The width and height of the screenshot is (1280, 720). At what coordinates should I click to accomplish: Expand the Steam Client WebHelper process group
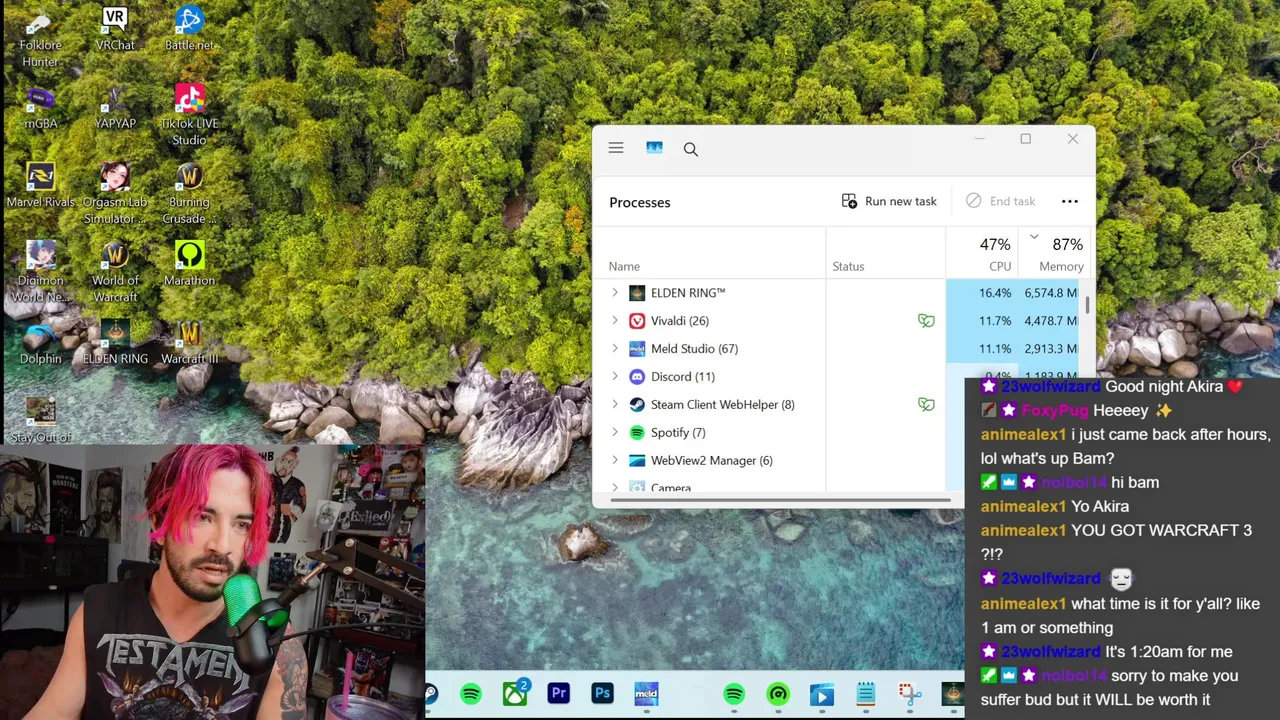click(615, 405)
